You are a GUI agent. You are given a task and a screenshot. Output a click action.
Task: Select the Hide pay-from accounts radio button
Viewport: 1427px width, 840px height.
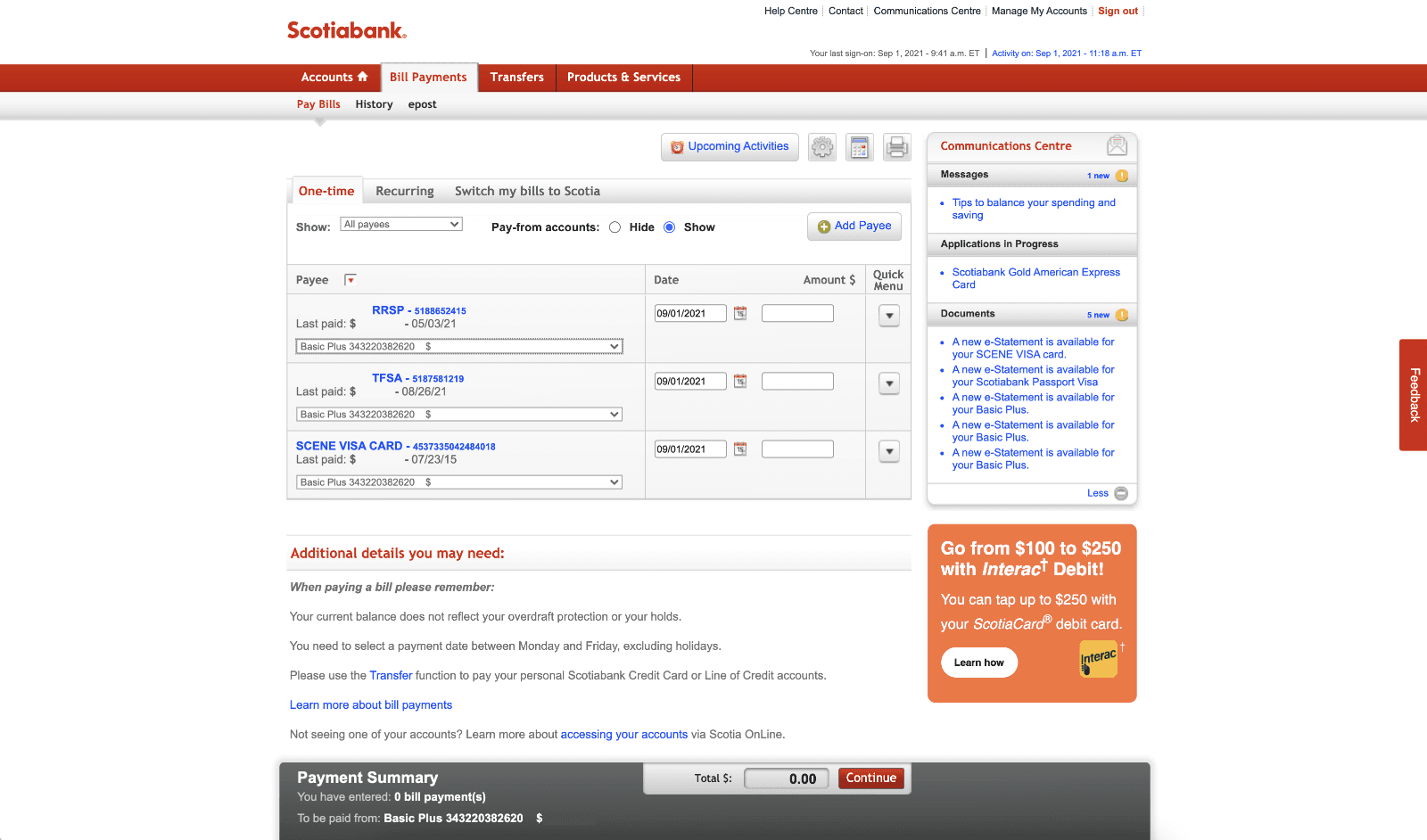[x=615, y=227]
